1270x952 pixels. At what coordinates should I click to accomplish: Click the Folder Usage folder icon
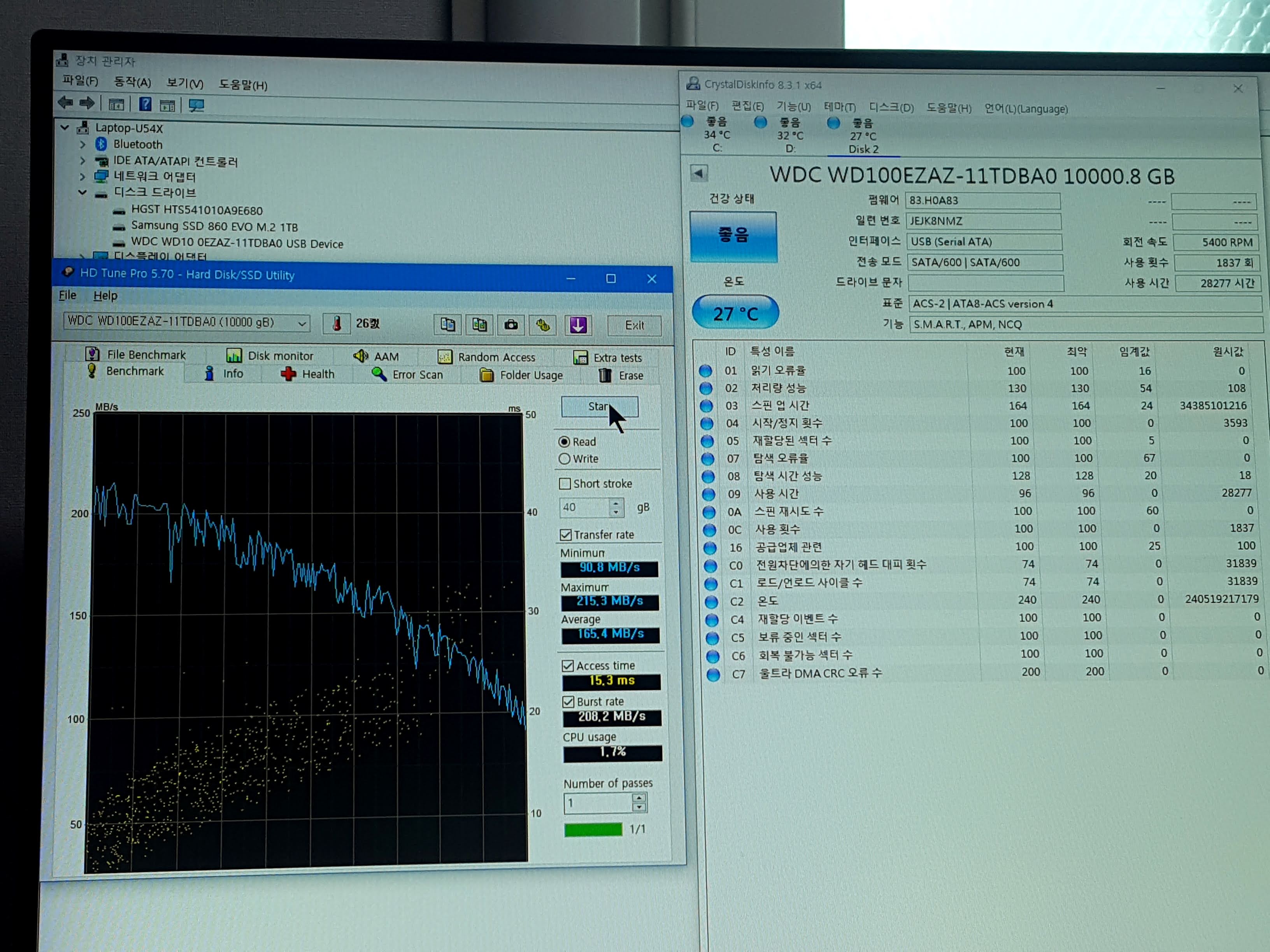[487, 375]
